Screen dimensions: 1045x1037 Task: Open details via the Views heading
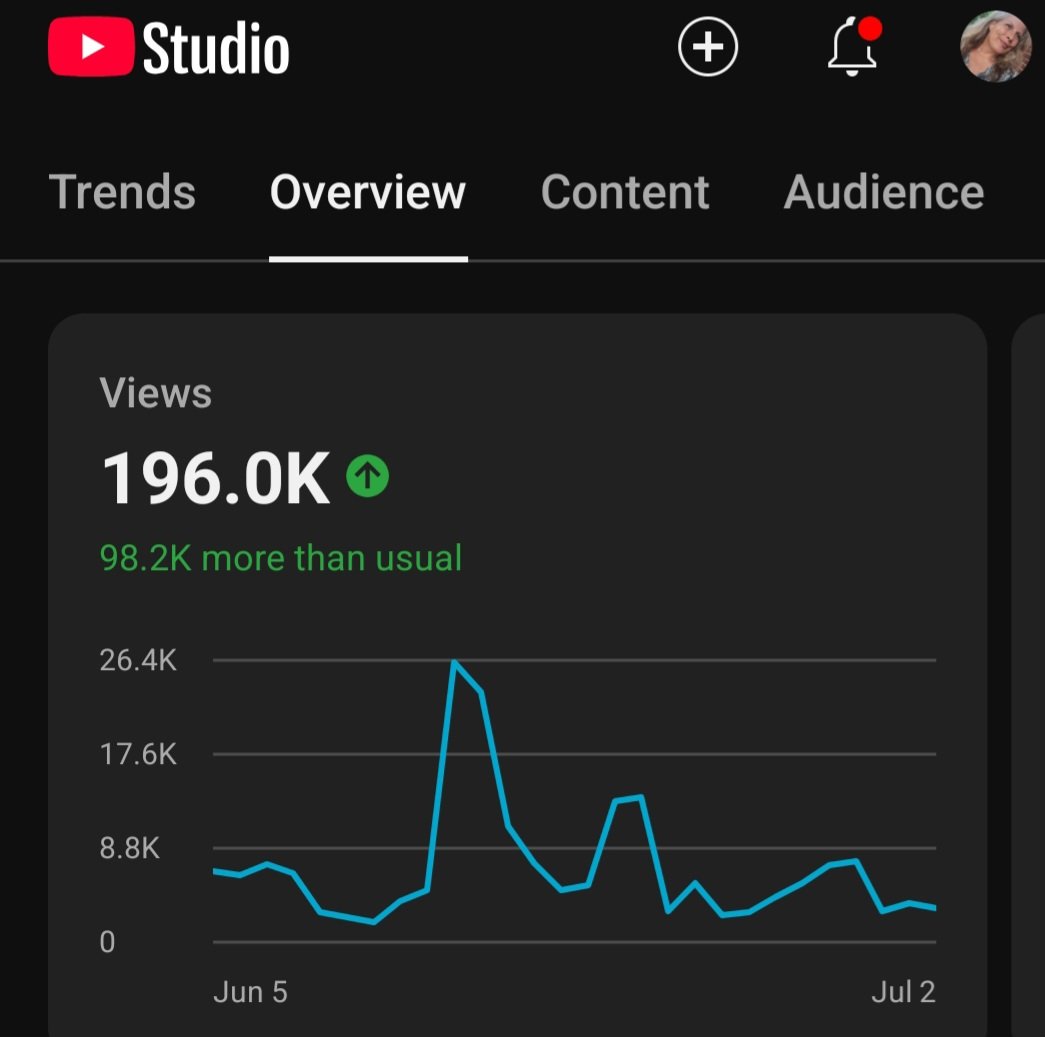156,392
